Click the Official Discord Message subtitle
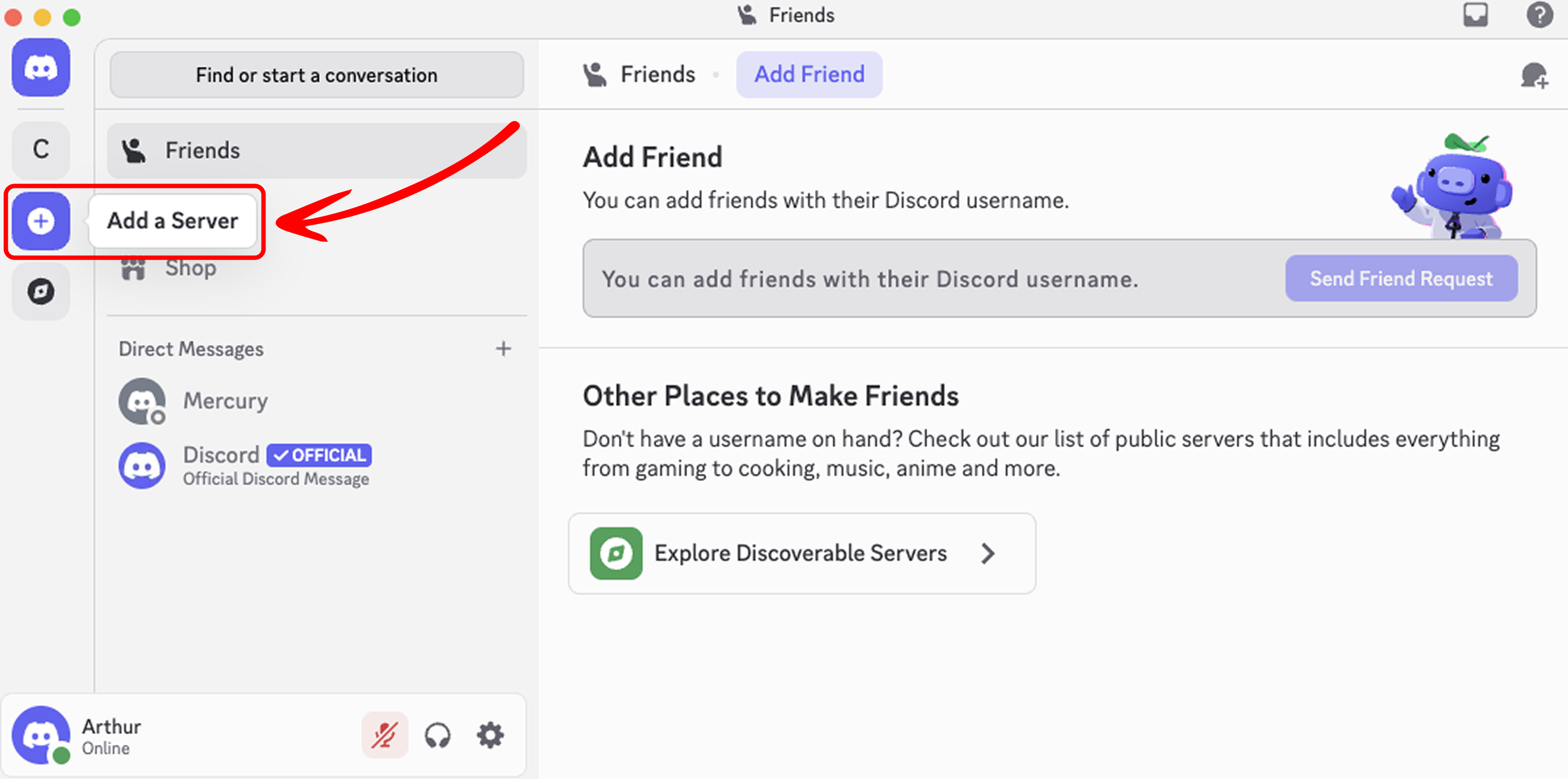The image size is (1568, 779). tap(276, 479)
